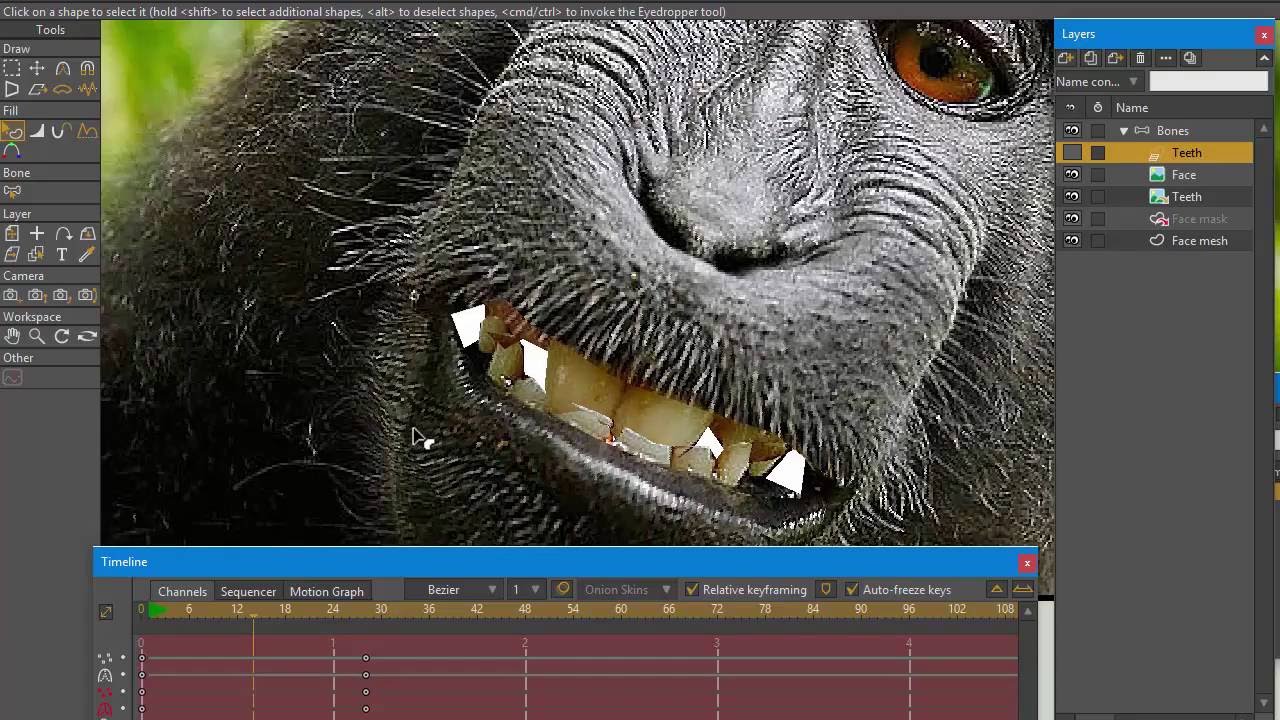Duplicate the selected layer
Screen dimensions: 1280x720
point(1091,58)
